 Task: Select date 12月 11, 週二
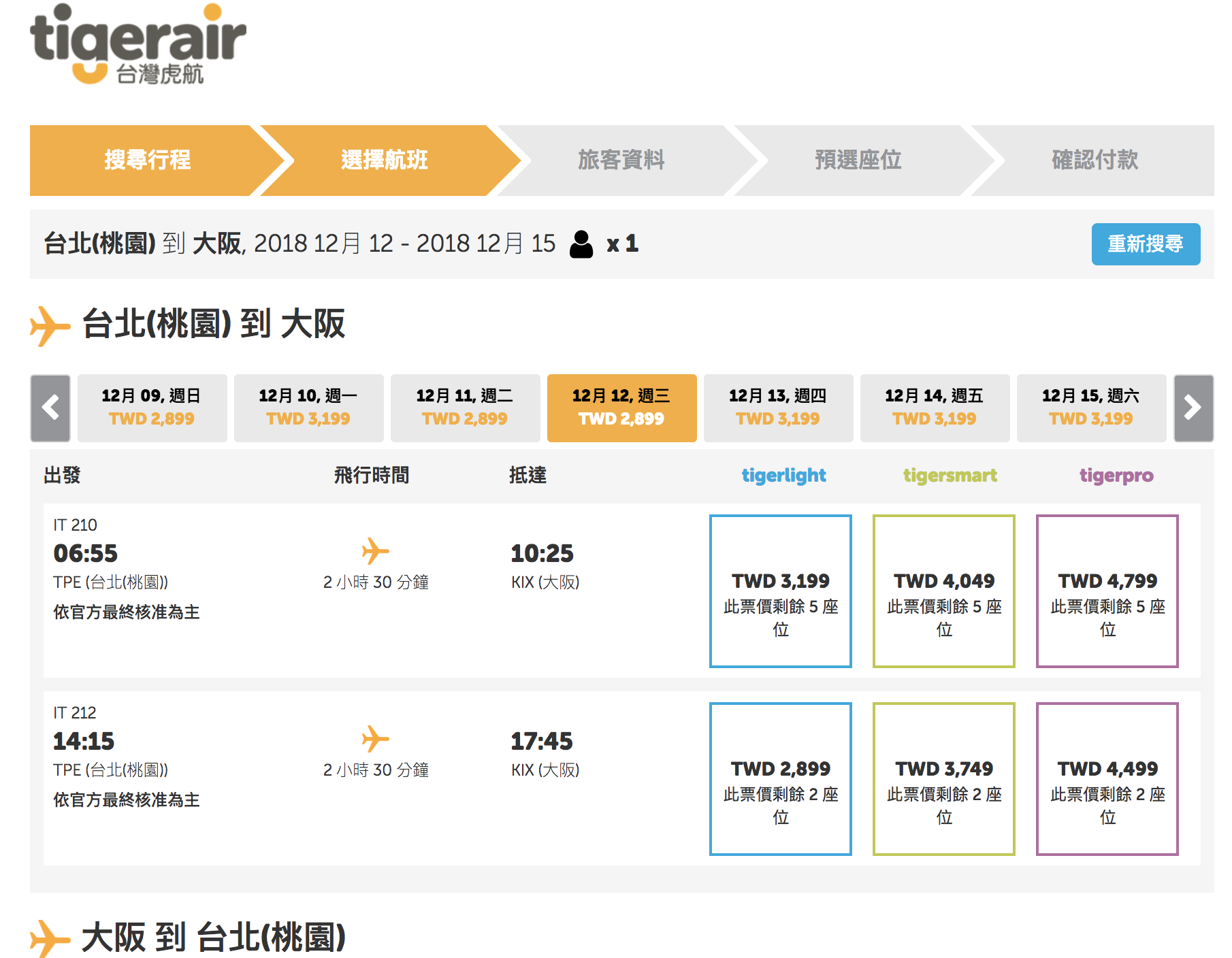[x=465, y=408]
